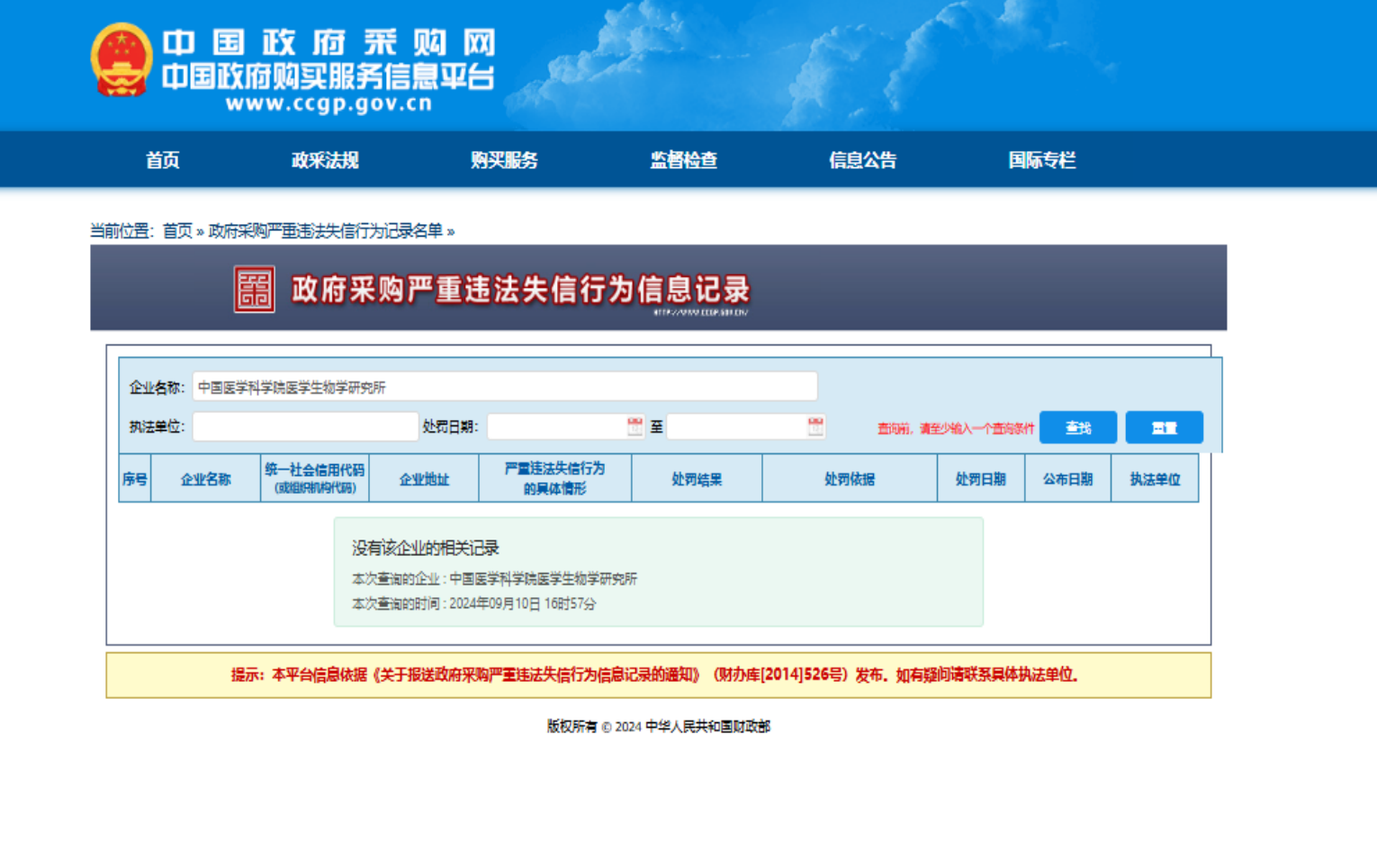Viewport: 1377px width, 868px height.
Task: Click the 处罚依据 column header
Action: coord(850,479)
